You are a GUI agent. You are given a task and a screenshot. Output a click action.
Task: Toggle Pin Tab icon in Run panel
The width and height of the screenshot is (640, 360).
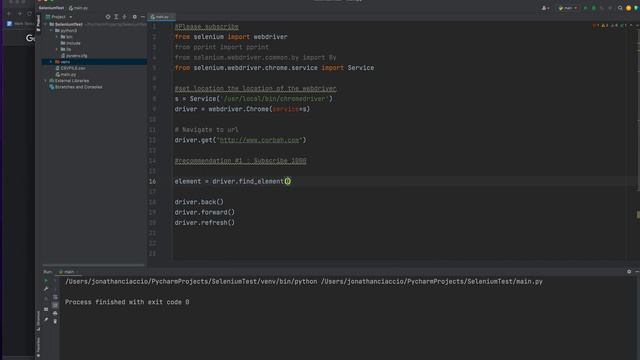coord(46,319)
